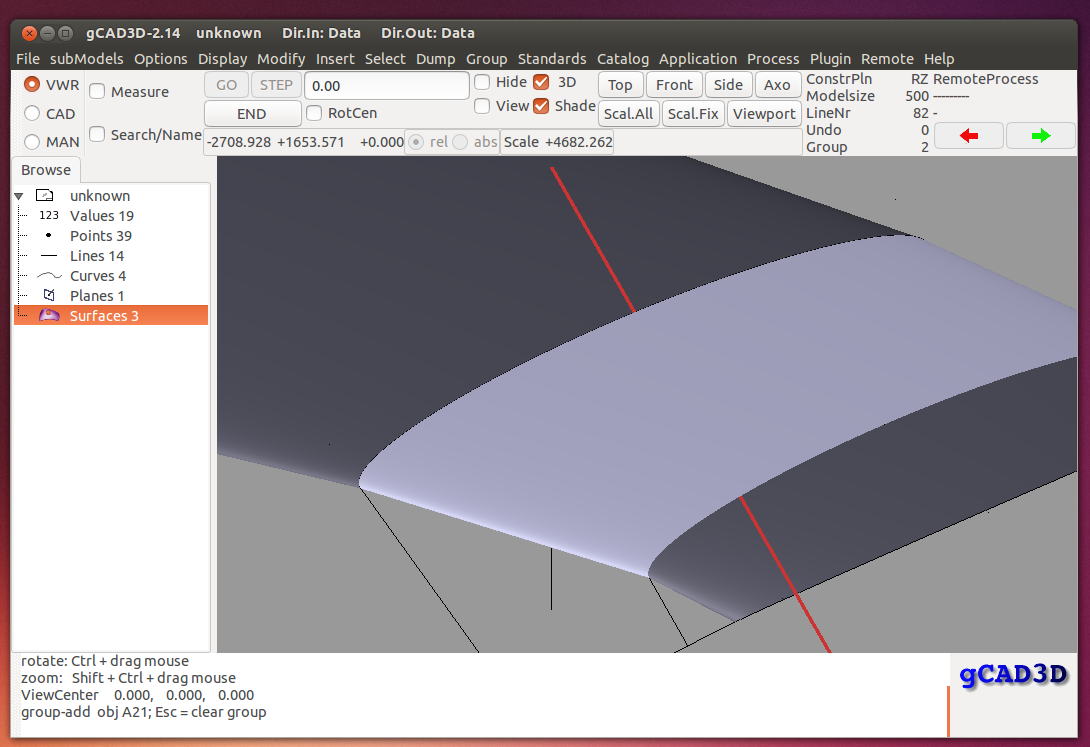Toggle the Hide checkbox

[x=482, y=82]
